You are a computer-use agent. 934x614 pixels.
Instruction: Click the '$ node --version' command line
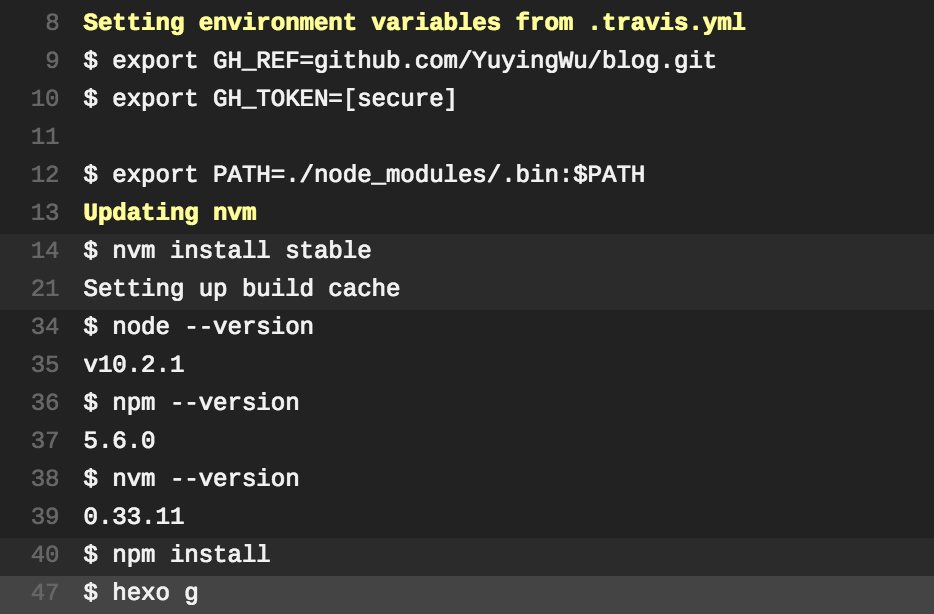point(198,327)
